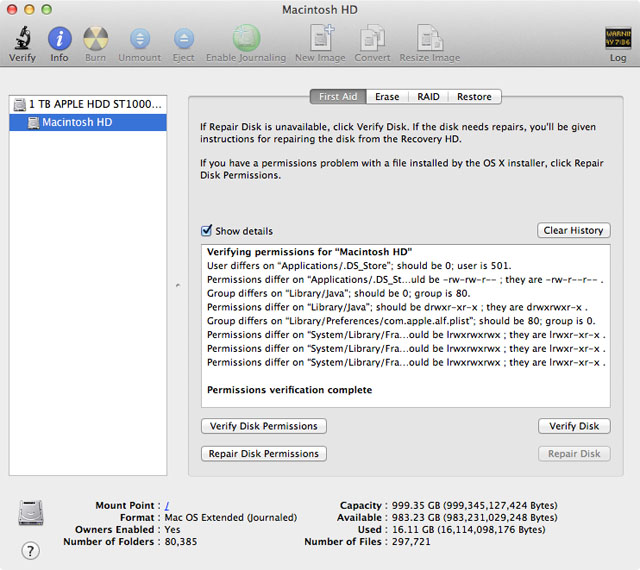Image resolution: width=640 pixels, height=570 pixels.
Task: Click the Capacity value 999.35 GB
Action: pos(474,505)
